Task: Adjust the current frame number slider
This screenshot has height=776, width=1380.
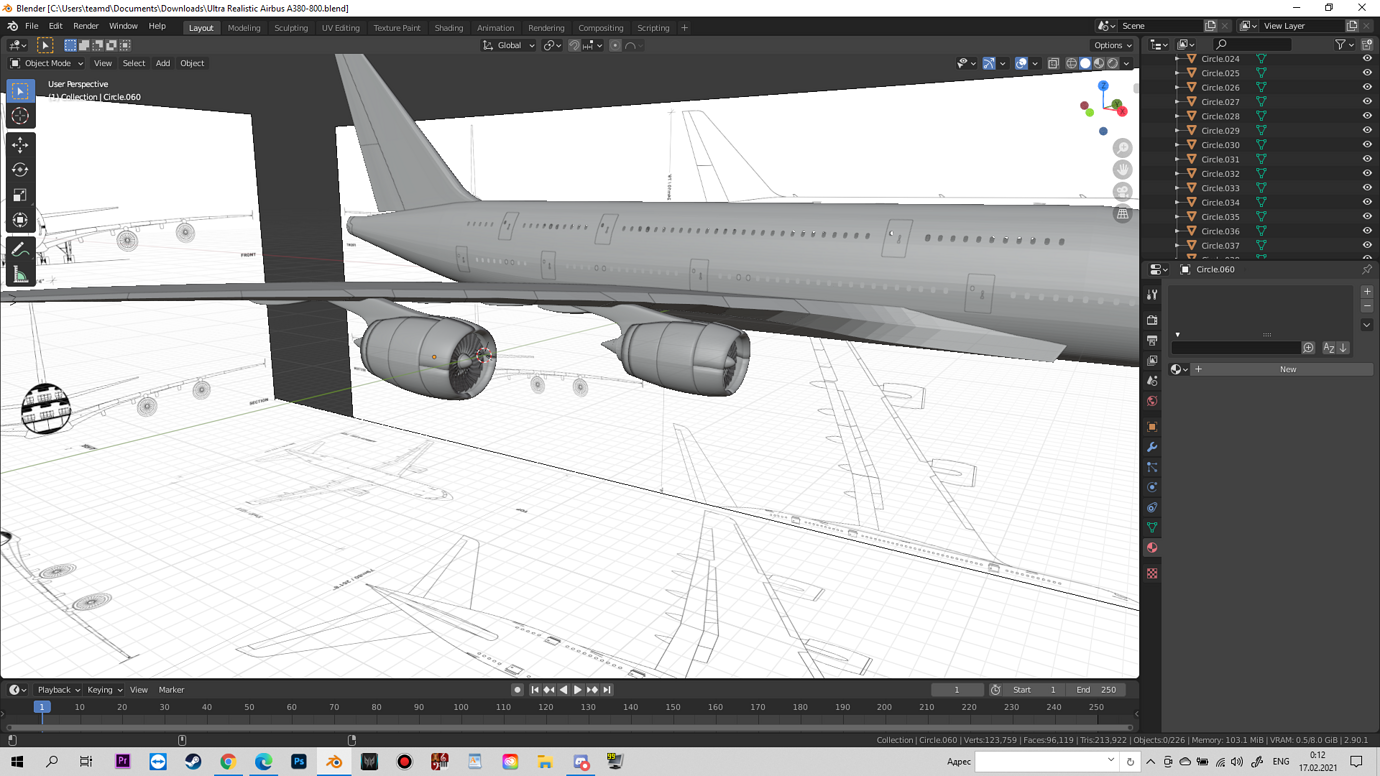Action: [957, 689]
